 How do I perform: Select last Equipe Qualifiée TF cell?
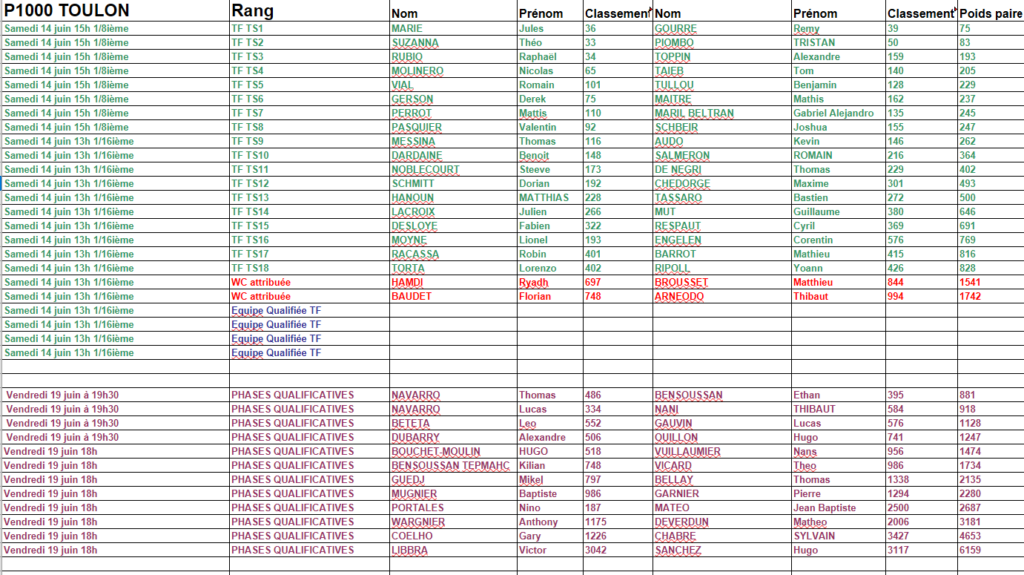310,353
